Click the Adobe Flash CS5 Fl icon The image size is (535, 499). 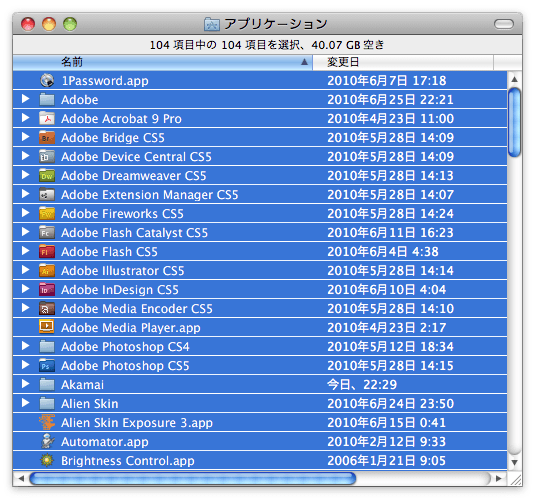pos(47,252)
